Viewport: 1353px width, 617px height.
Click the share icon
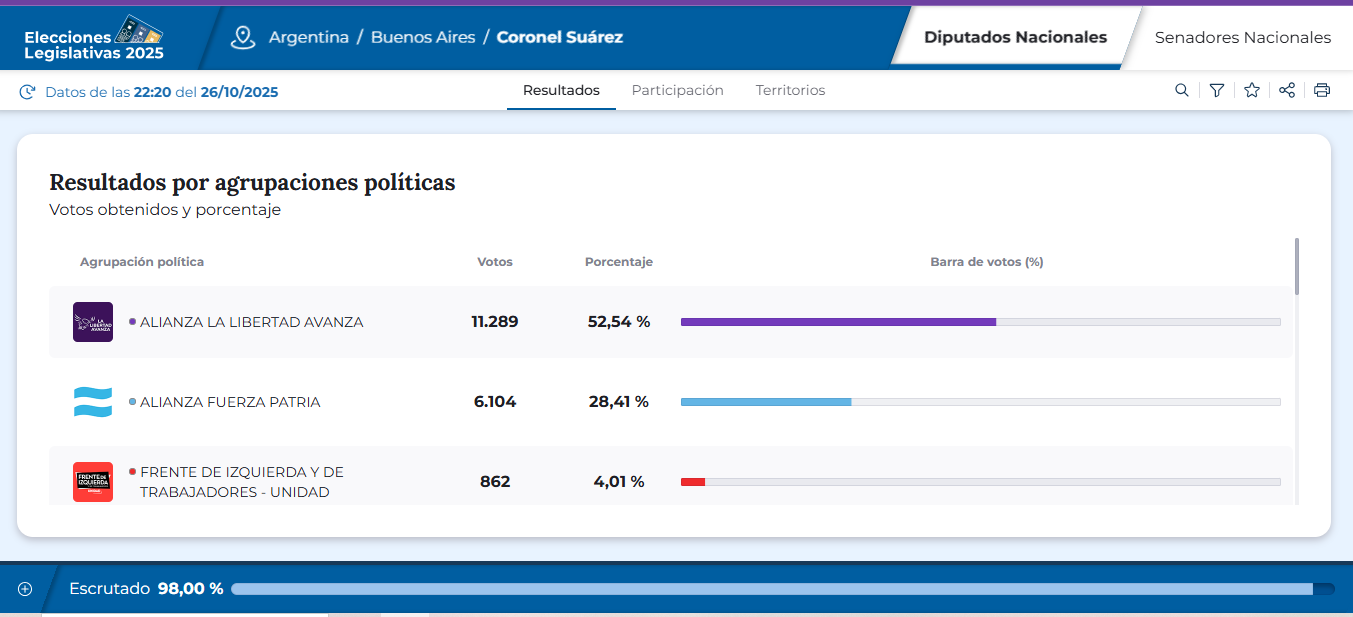coord(1287,91)
